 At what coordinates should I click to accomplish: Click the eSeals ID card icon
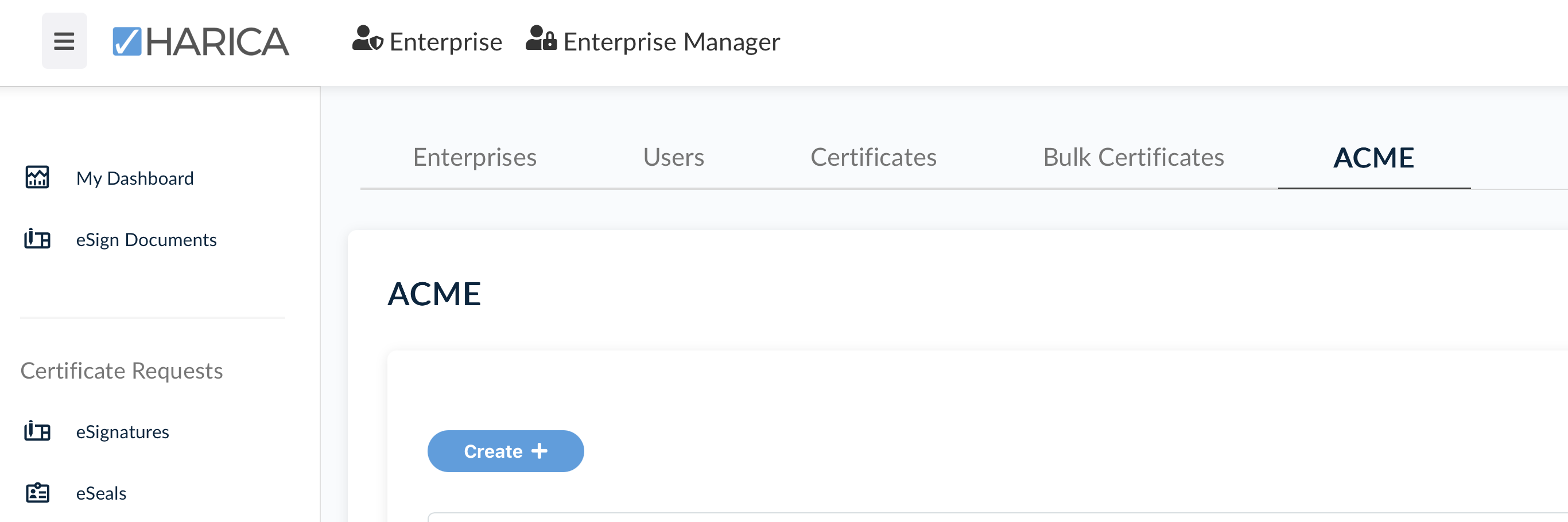(37, 493)
